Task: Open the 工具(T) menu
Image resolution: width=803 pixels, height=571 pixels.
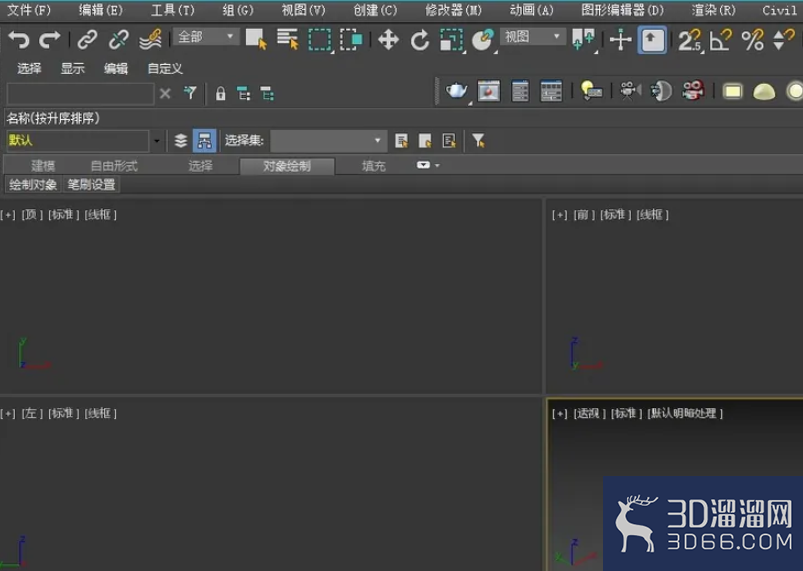Action: [173, 10]
